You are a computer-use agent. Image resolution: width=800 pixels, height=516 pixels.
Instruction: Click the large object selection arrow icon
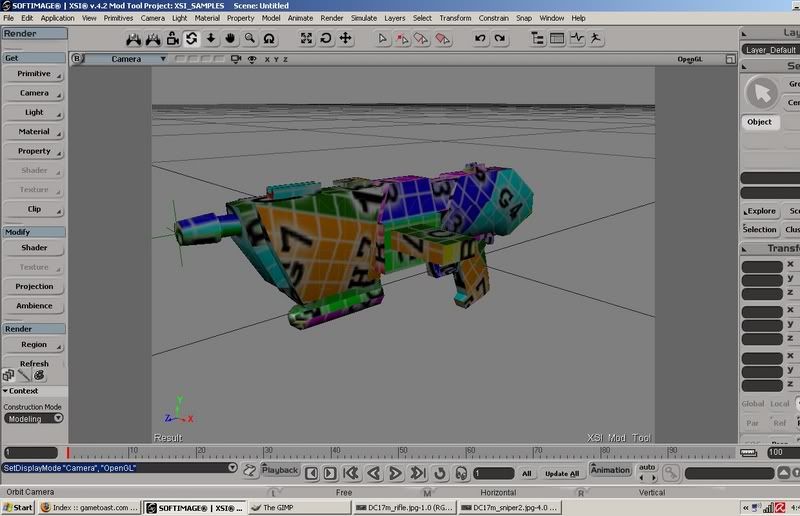click(x=762, y=93)
